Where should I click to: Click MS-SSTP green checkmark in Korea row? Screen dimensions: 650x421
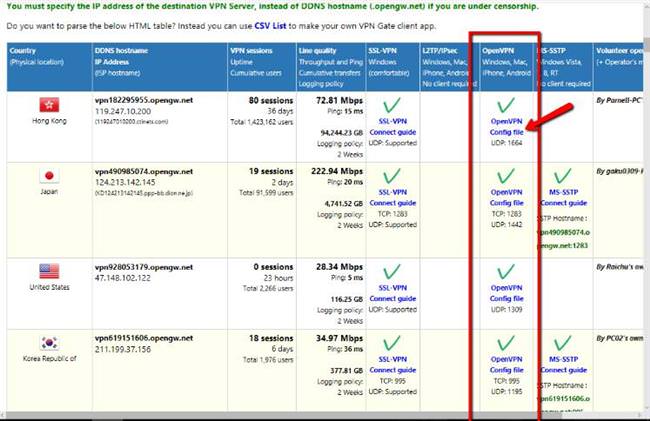point(563,343)
